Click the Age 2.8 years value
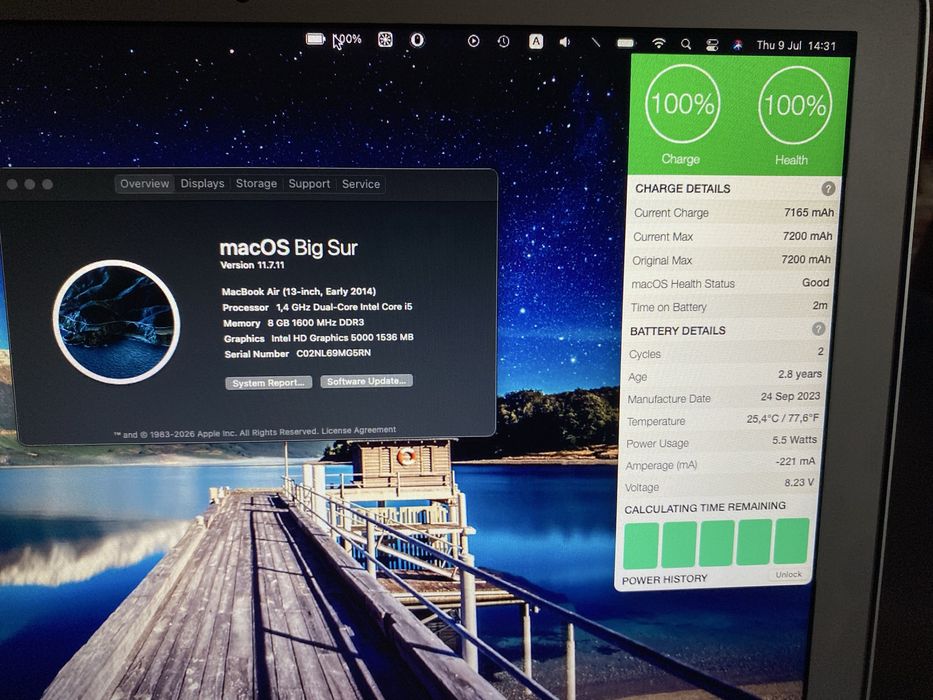The image size is (933, 700). pos(800,374)
